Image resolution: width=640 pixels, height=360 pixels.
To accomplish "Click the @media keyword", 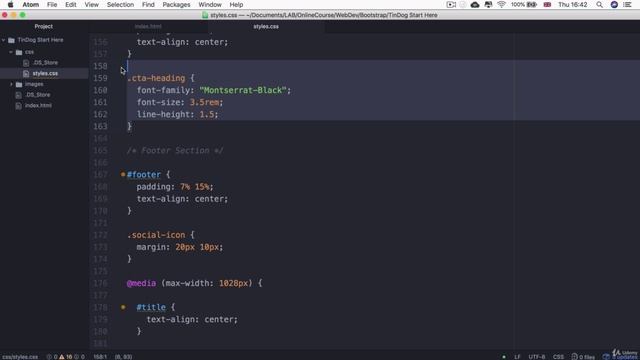I will click(141, 283).
